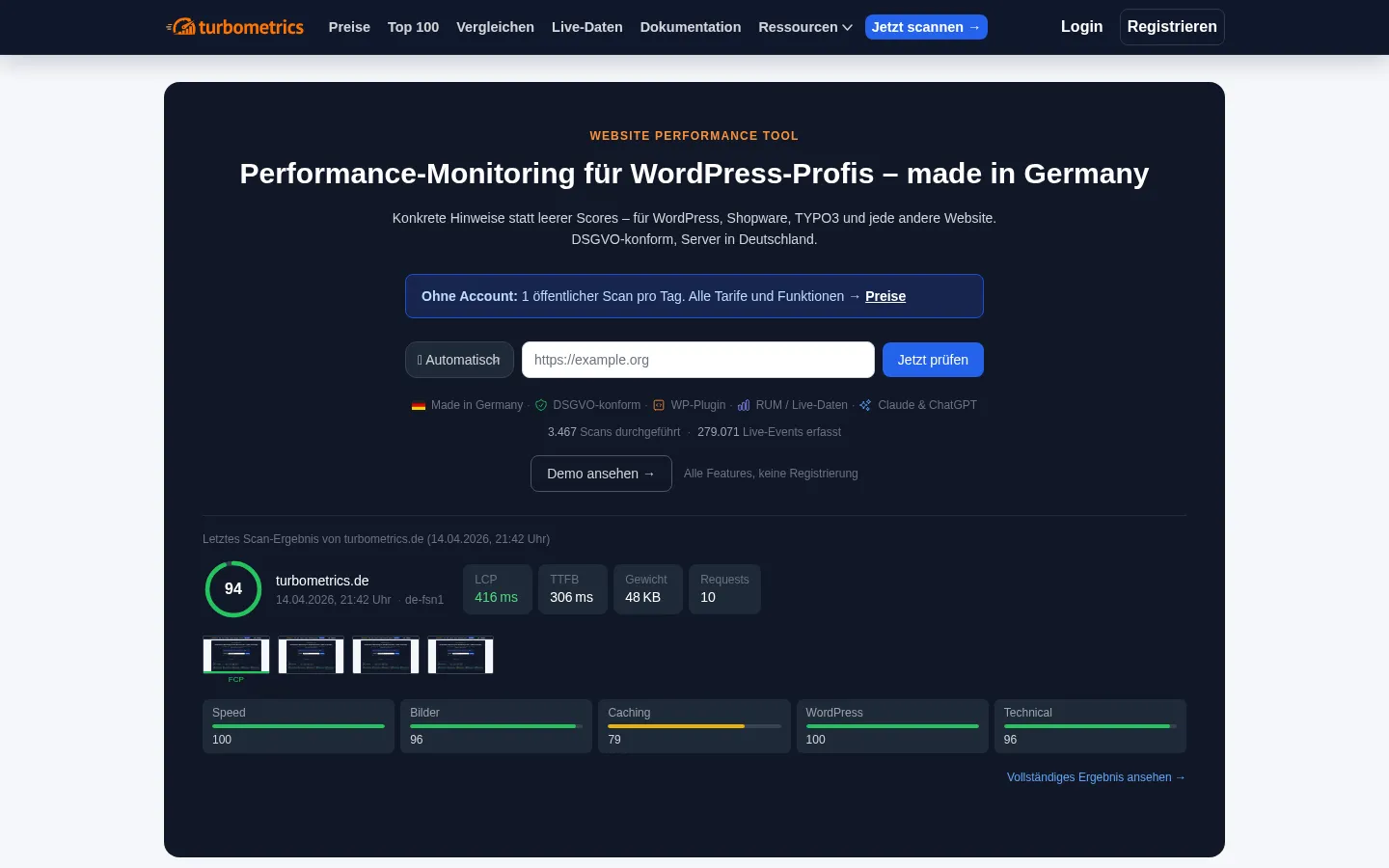Open the fourth filmstrip thumbnail
This screenshot has width=1389, height=868.
pos(460,655)
